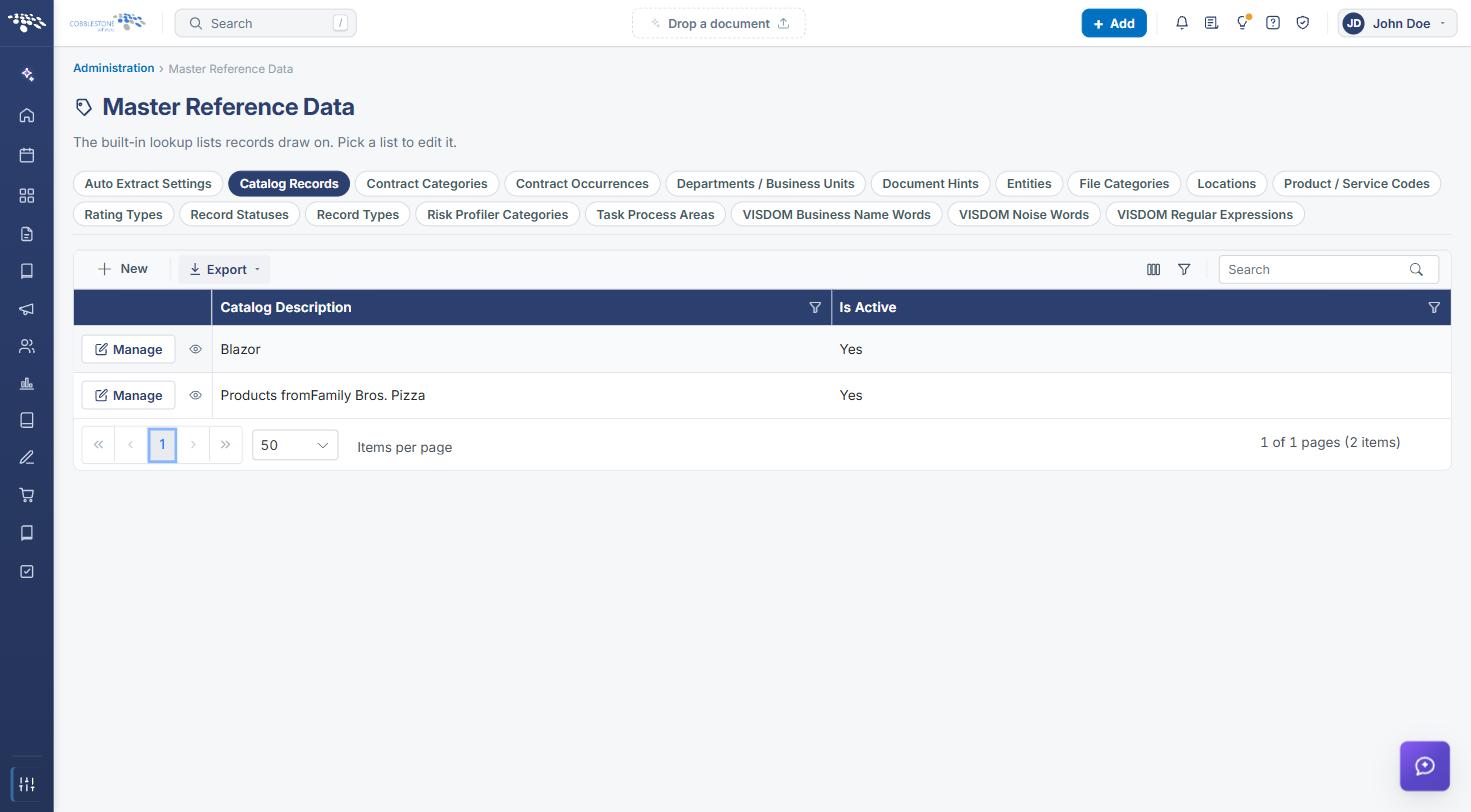Screen dimensions: 1471x812
Task: Click the shield check icon in header
Action: 1303,23
